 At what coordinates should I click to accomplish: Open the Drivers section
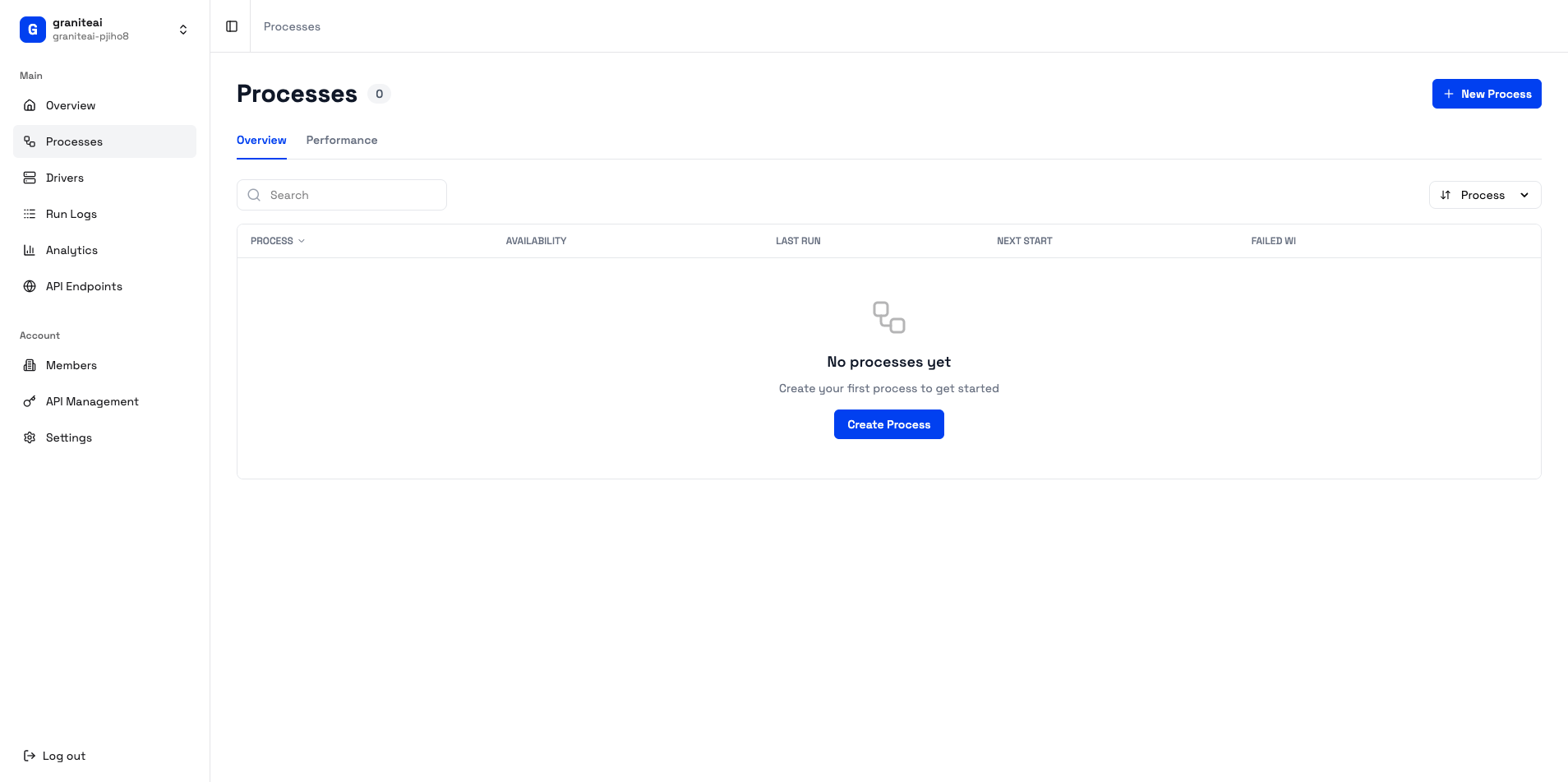tap(65, 178)
